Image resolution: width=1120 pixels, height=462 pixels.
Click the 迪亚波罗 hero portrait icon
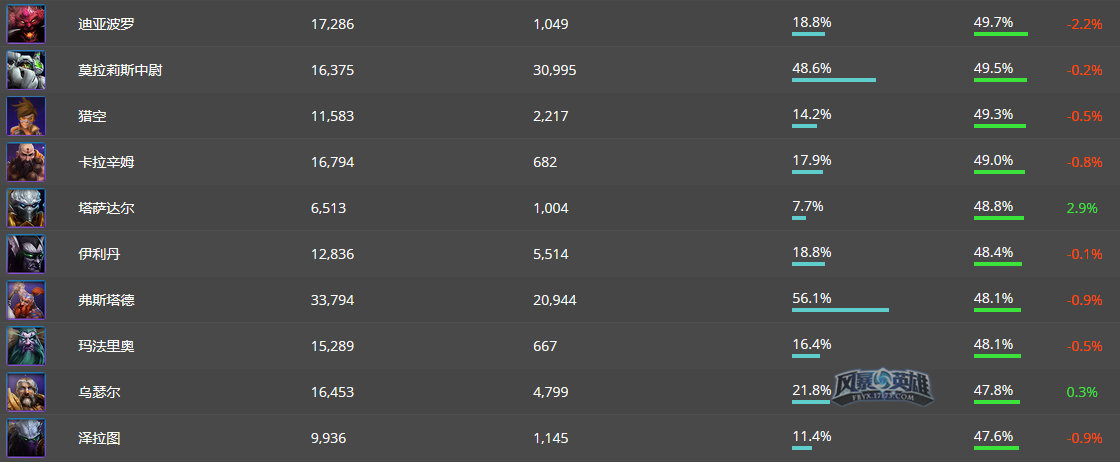[x=26, y=24]
